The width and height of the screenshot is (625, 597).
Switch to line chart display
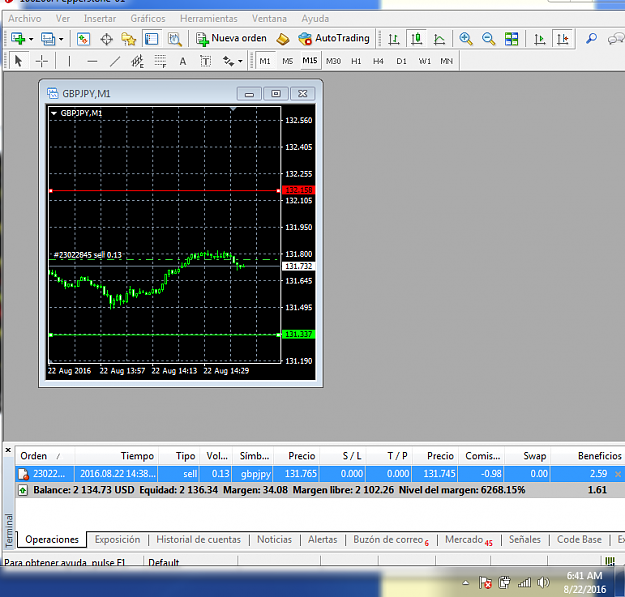click(x=439, y=39)
